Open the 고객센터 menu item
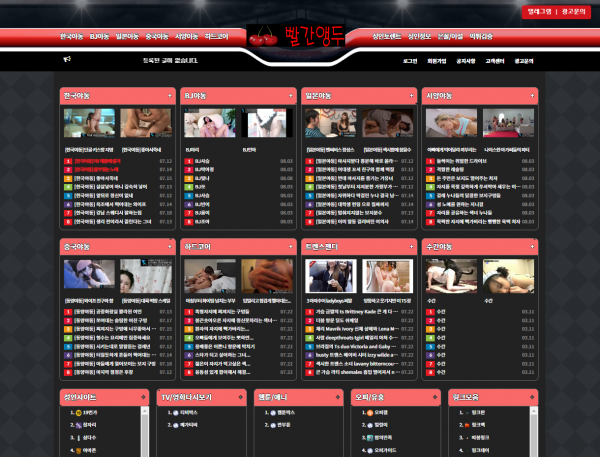600x457 pixels. click(494, 60)
